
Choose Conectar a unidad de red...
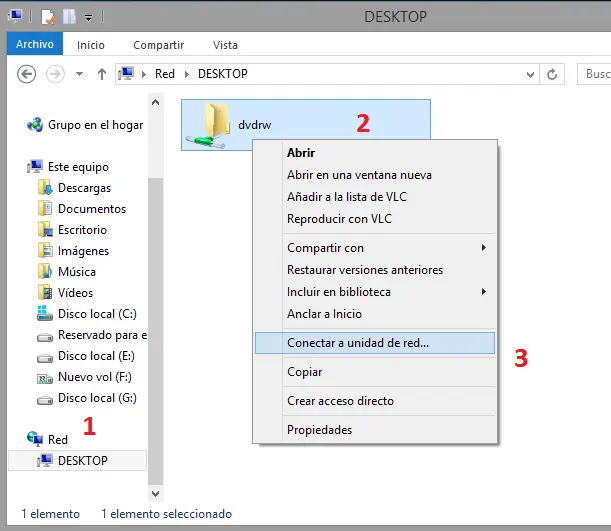point(375,343)
